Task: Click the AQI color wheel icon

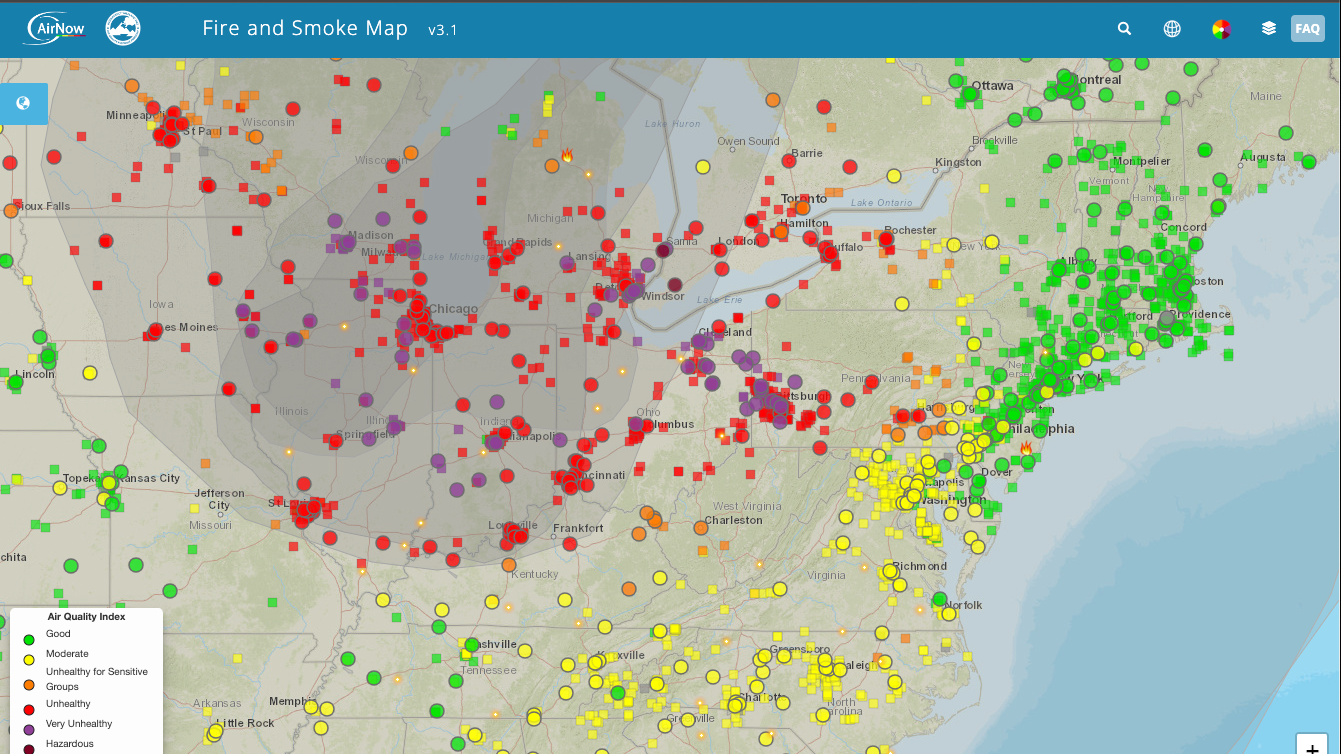Action: pyautogui.click(x=1220, y=28)
